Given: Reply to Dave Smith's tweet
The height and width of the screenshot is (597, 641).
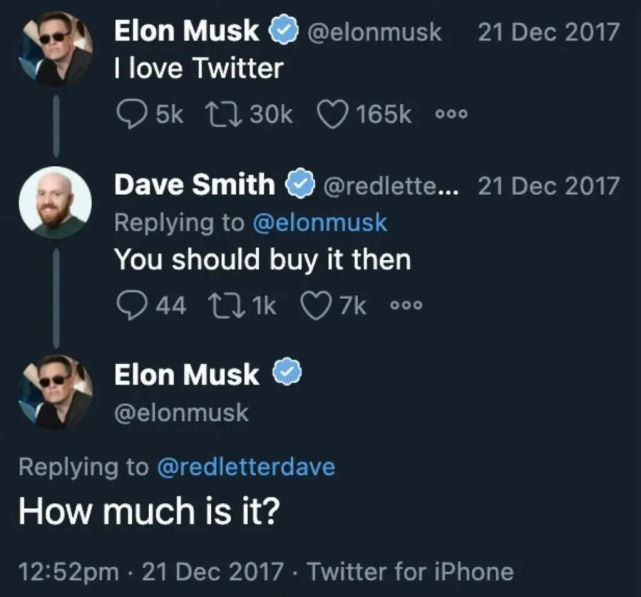Looking at the screenshot, I should pyautogui.click(x=131, y=305).
